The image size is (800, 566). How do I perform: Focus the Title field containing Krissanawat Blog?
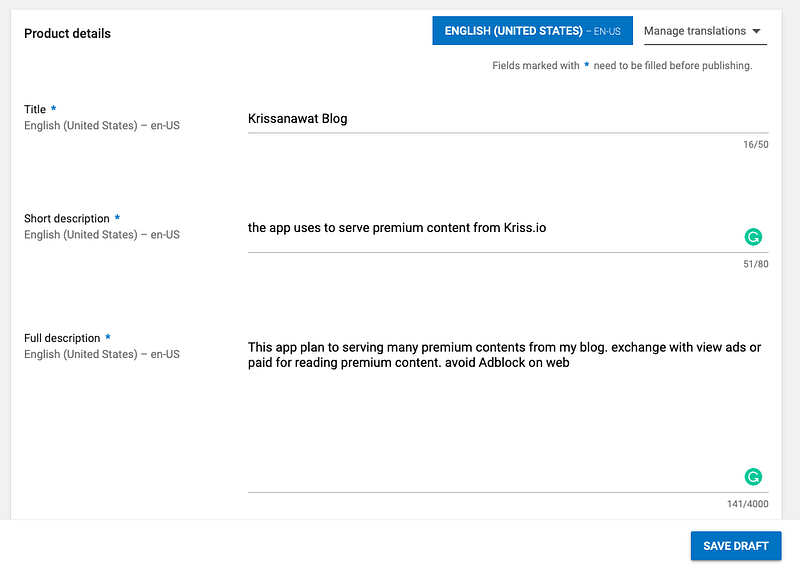pyautogui.click(x=507, y=119)
